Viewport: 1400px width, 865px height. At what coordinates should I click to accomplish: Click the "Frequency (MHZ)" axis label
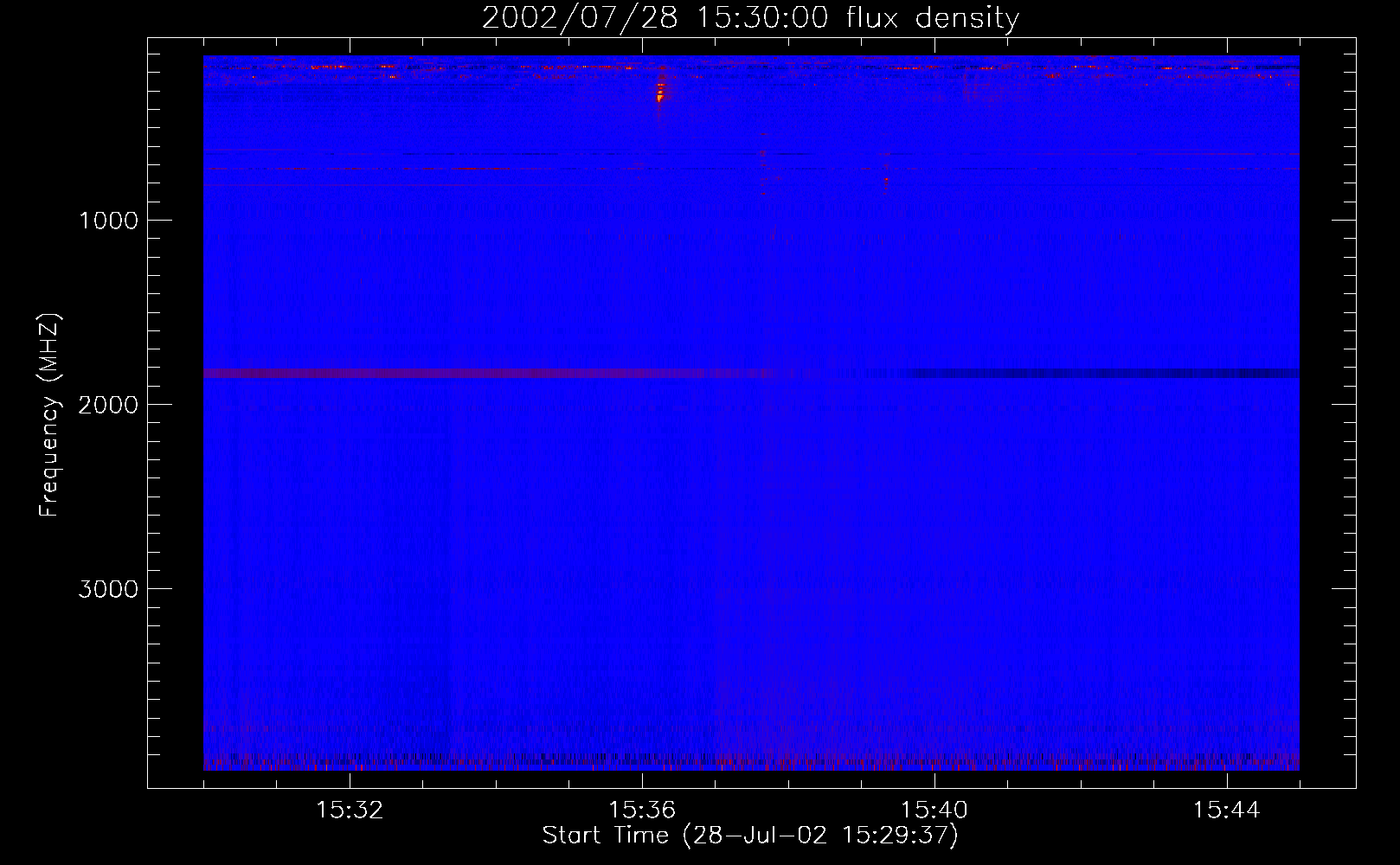coord(49,415)
